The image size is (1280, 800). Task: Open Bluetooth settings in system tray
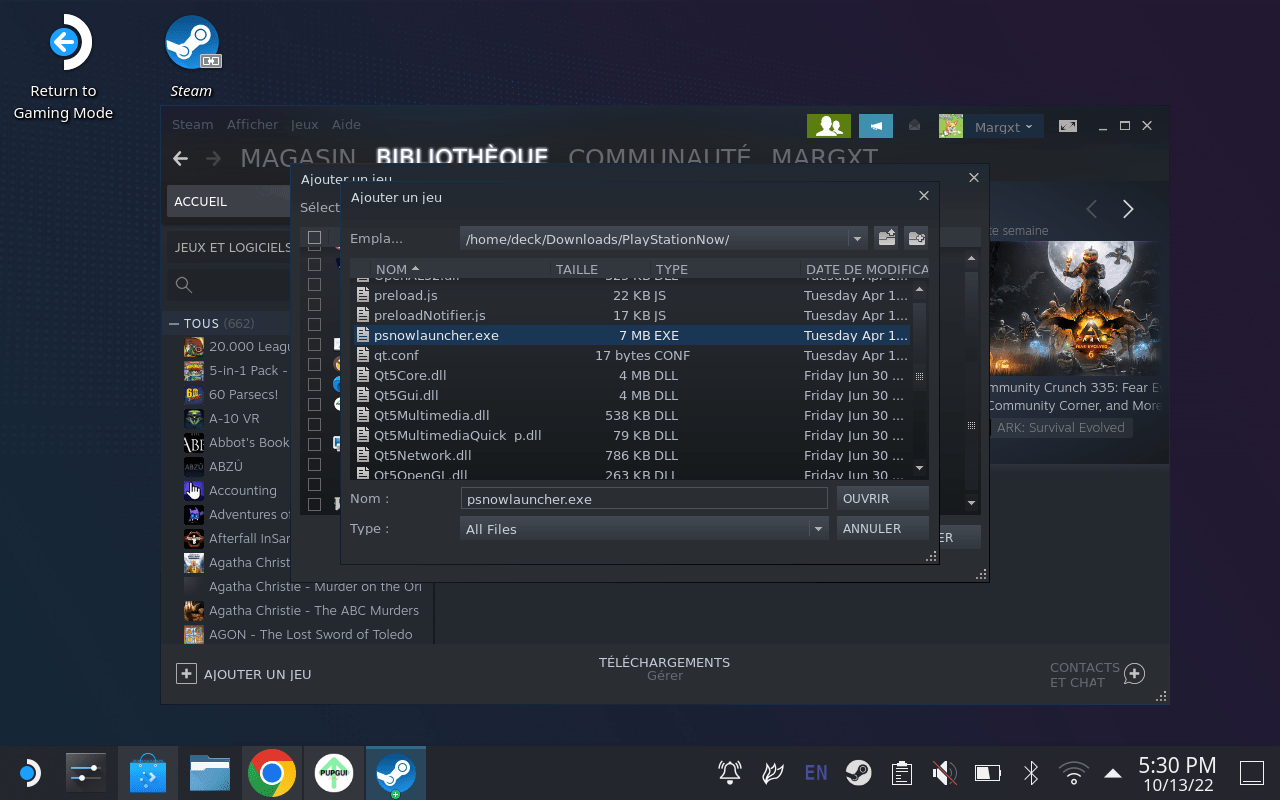[x=1032, y=772]
